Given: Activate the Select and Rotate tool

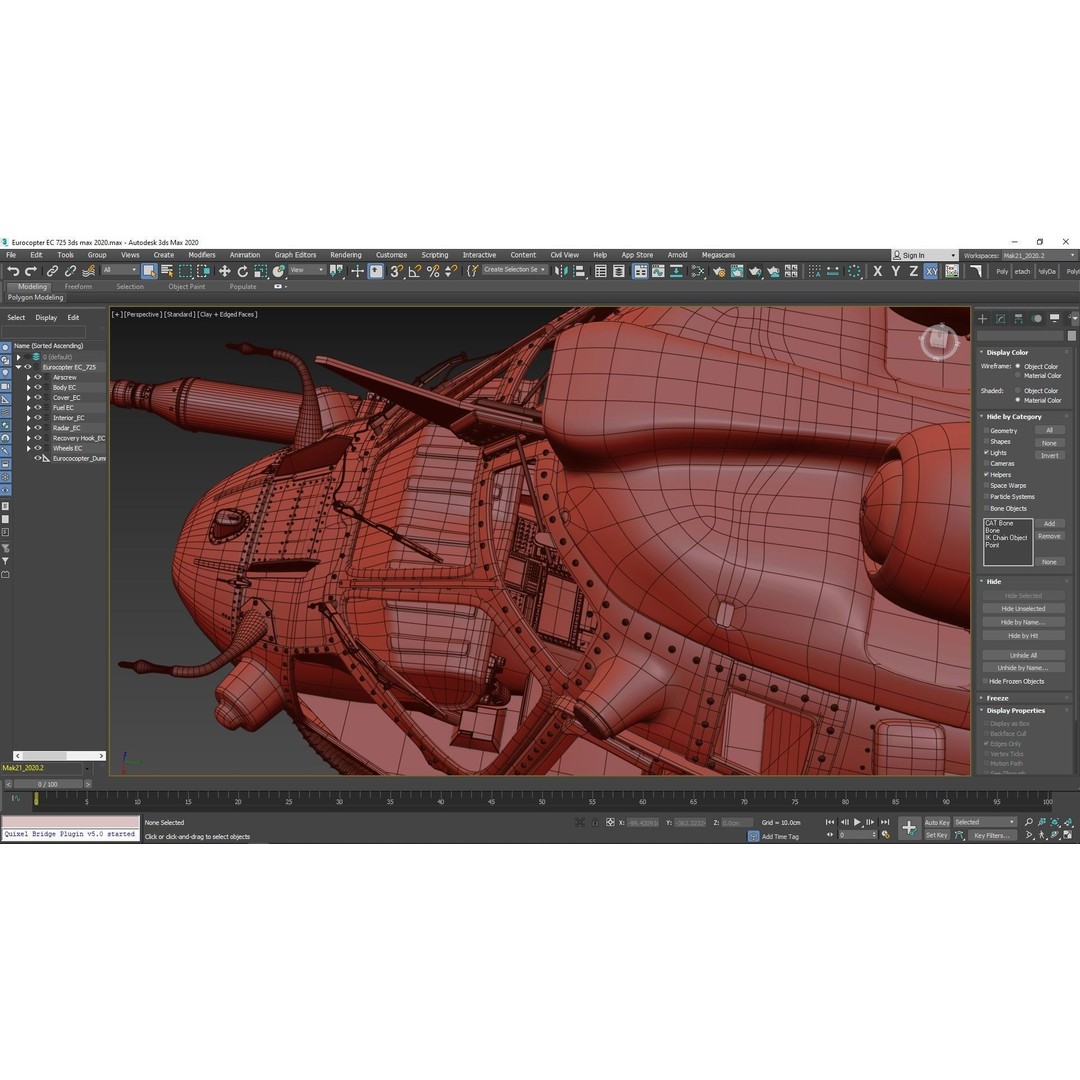Looking at the screenshot, I should click(x=242, y=271).
